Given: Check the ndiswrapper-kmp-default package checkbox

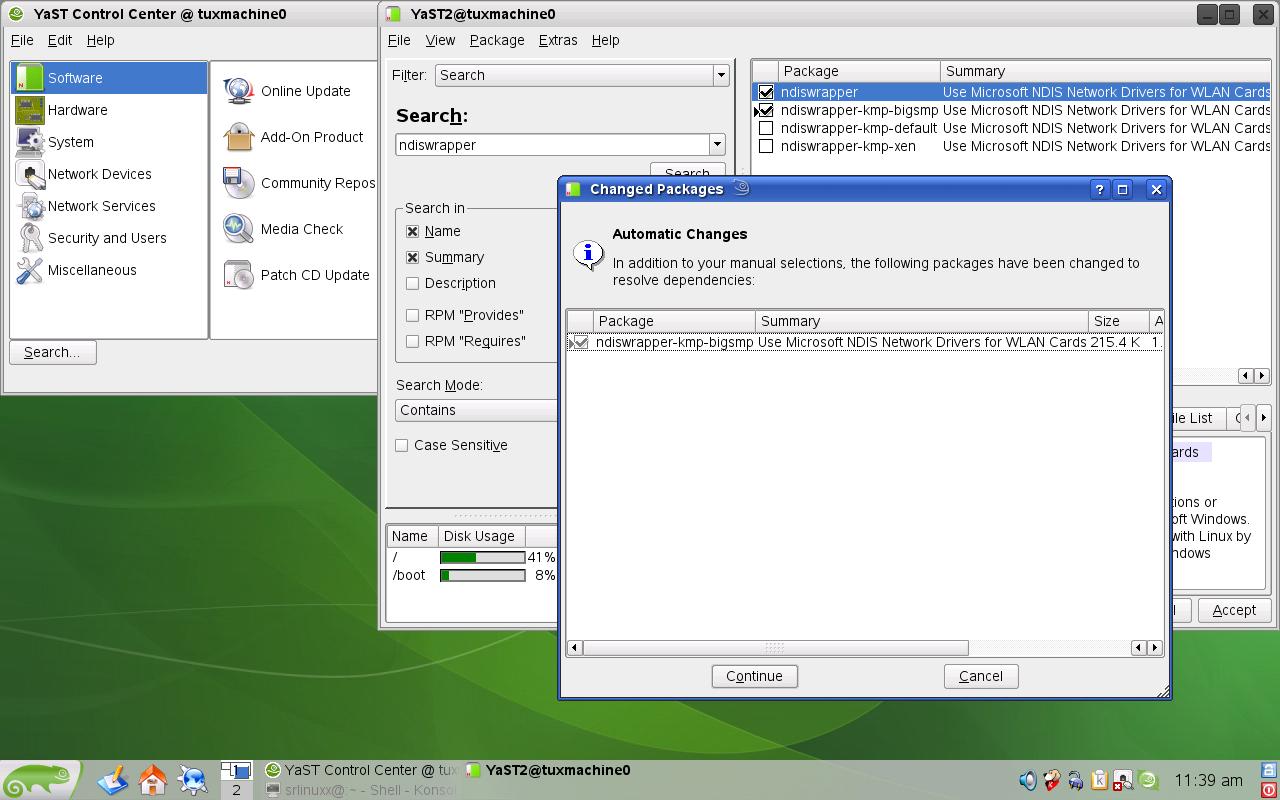Looking at the screenshot, I should click(x=766, y=128).
